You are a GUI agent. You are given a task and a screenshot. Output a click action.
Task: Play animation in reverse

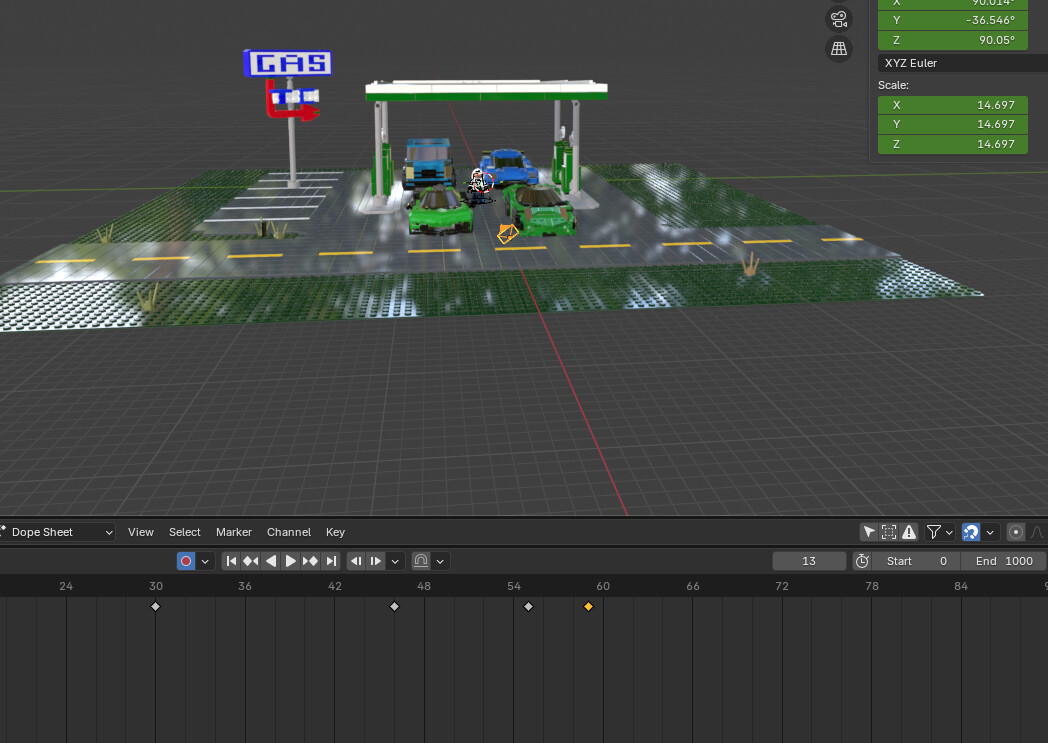pos(271,561)
